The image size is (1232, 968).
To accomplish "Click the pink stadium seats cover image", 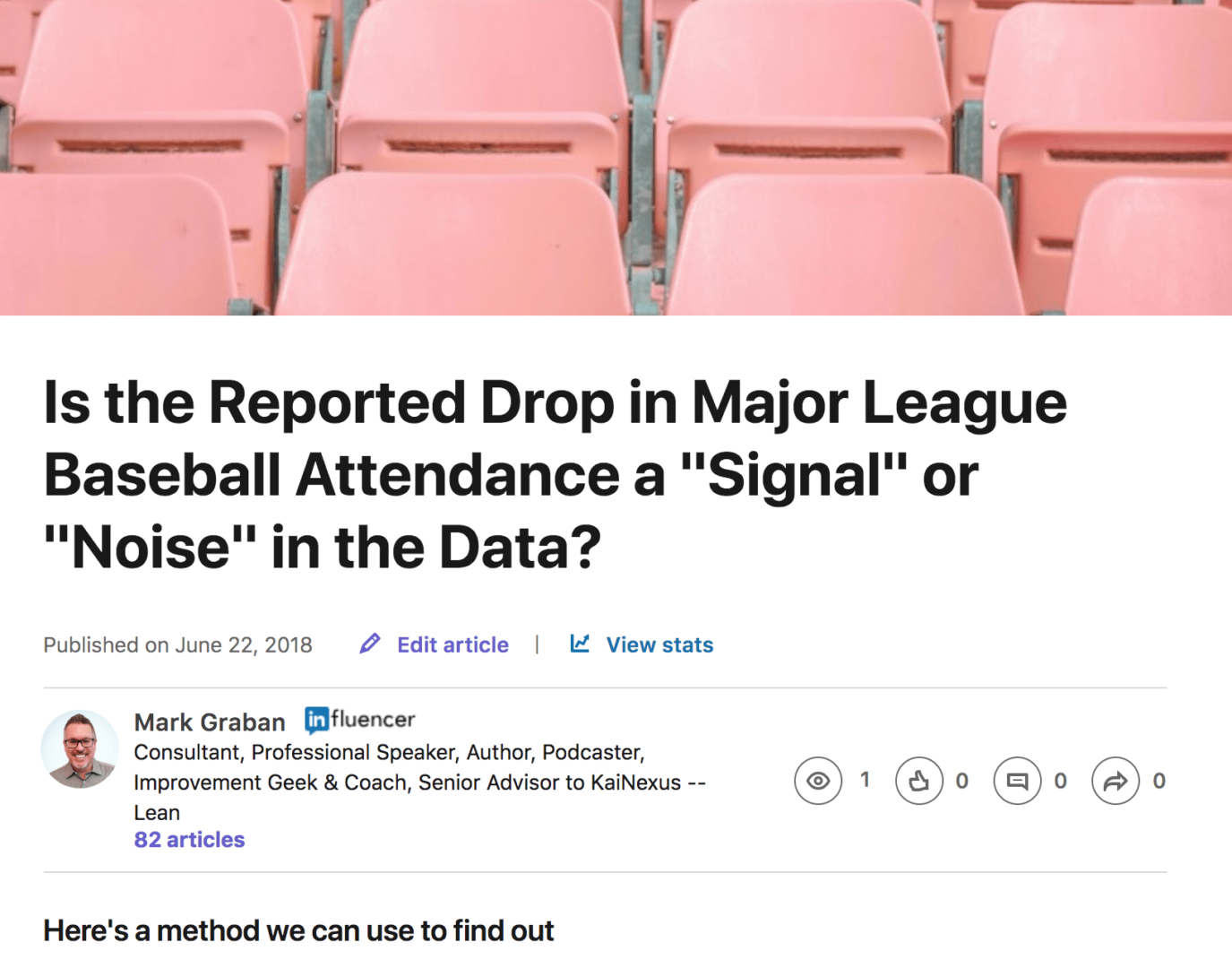I will pyautogui.click(x=616, y=158).
